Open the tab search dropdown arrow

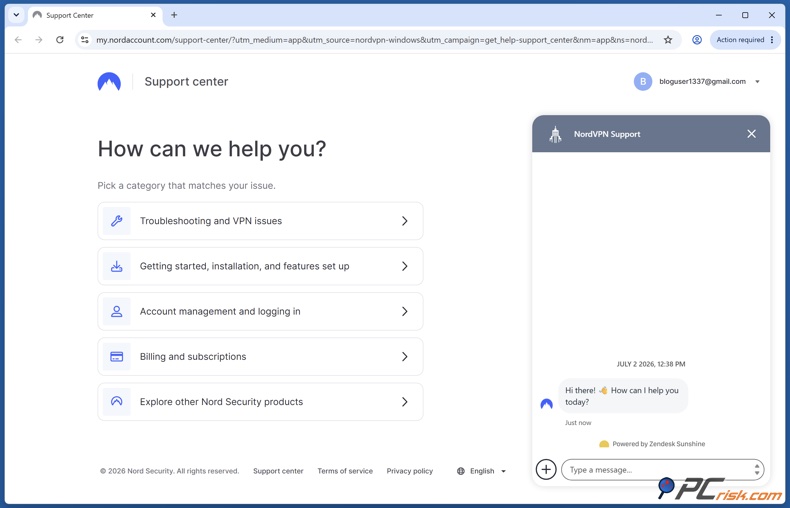[16, 15]
